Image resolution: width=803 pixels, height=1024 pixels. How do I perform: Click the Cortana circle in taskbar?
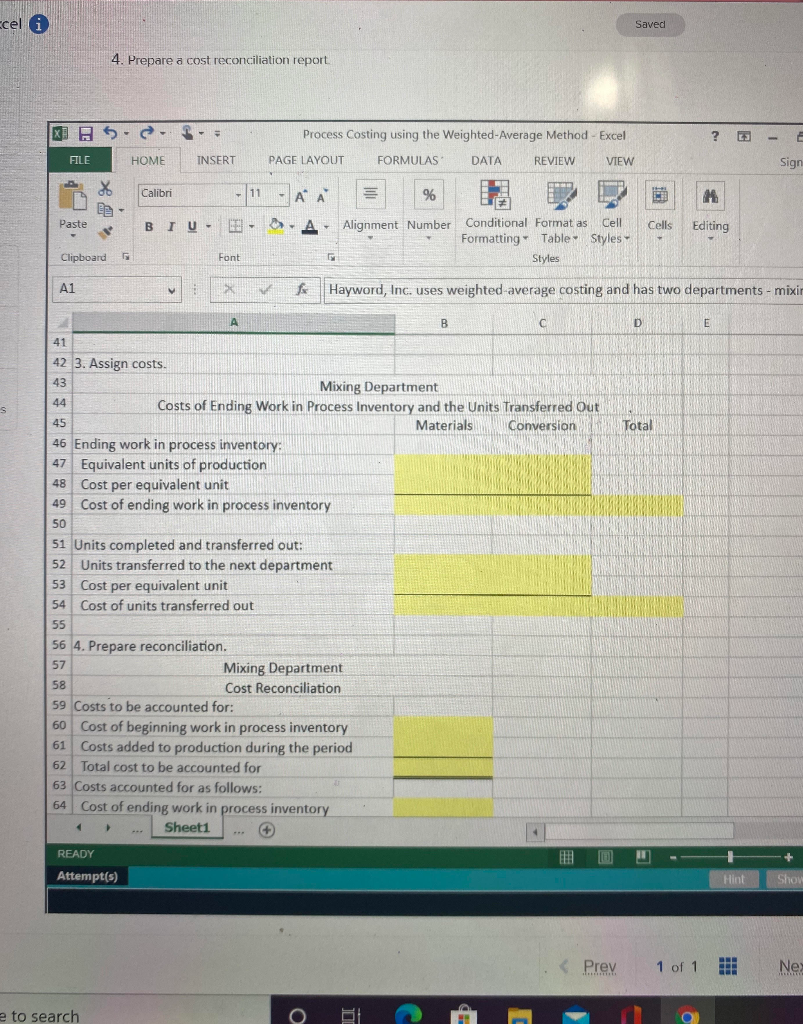point(297,1016)
